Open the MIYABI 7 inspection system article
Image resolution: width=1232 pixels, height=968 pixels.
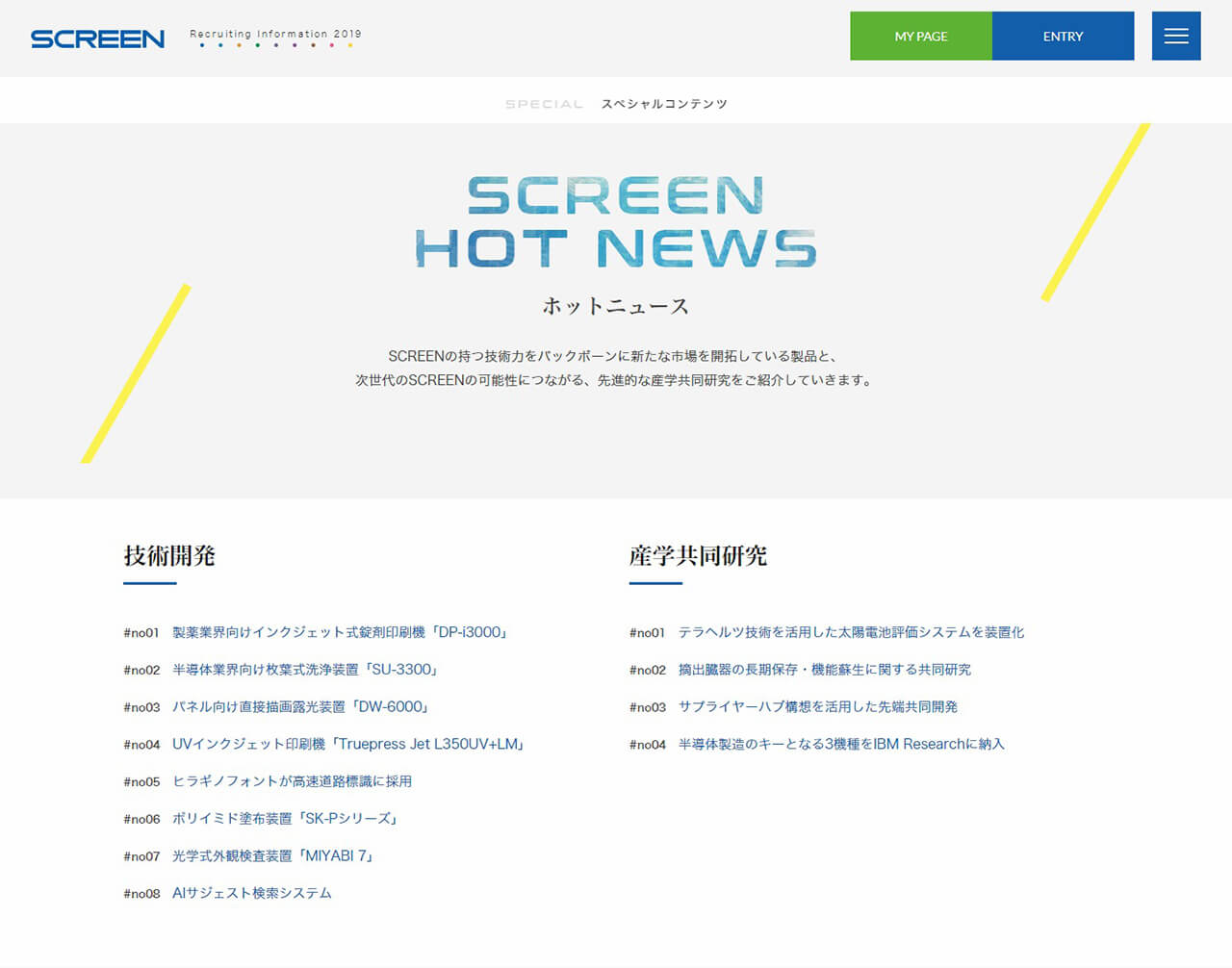point(272,856)
